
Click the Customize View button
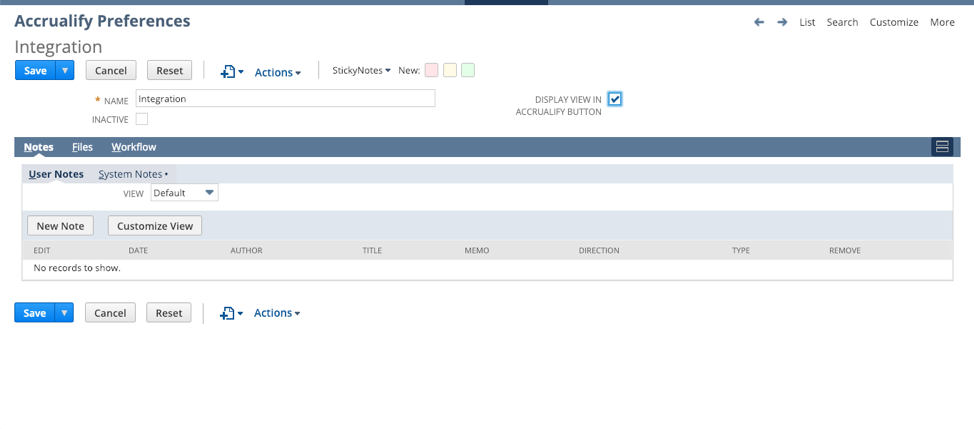point(155,226)
